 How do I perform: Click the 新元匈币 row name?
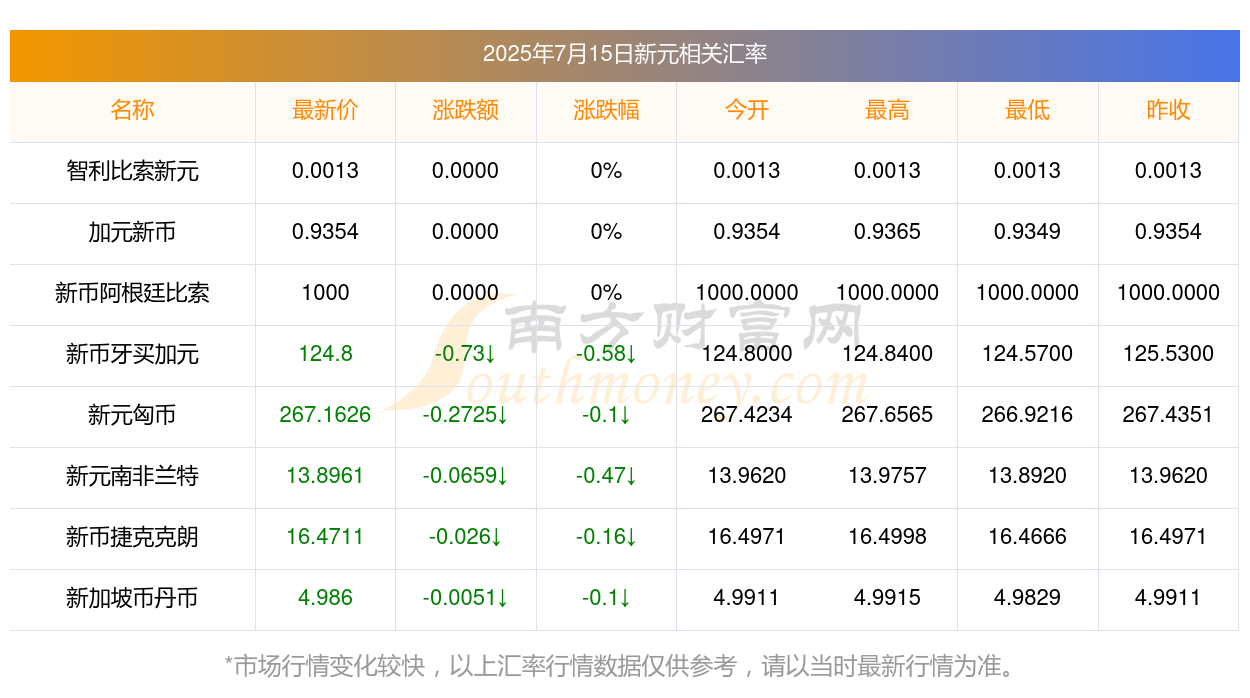(x=132, y=415)
